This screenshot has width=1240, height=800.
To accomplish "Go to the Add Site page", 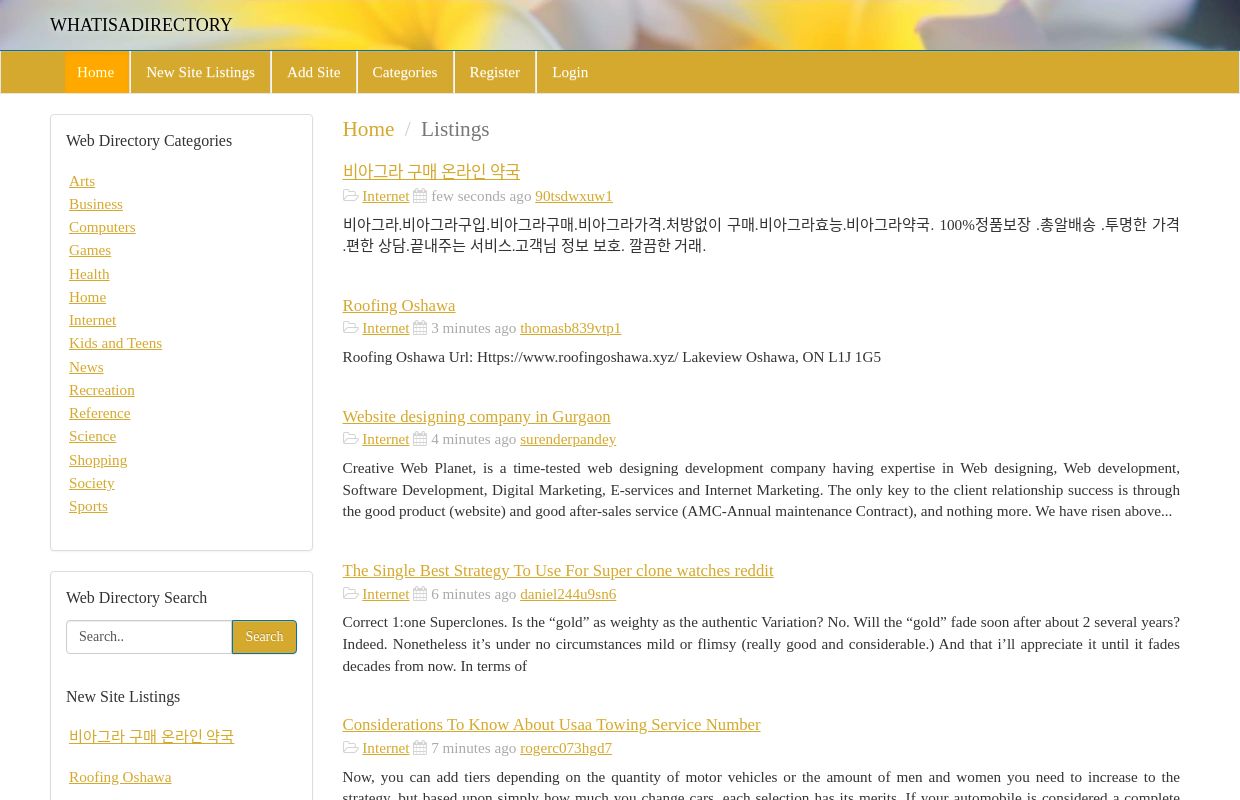I will [x=314, y=72].
